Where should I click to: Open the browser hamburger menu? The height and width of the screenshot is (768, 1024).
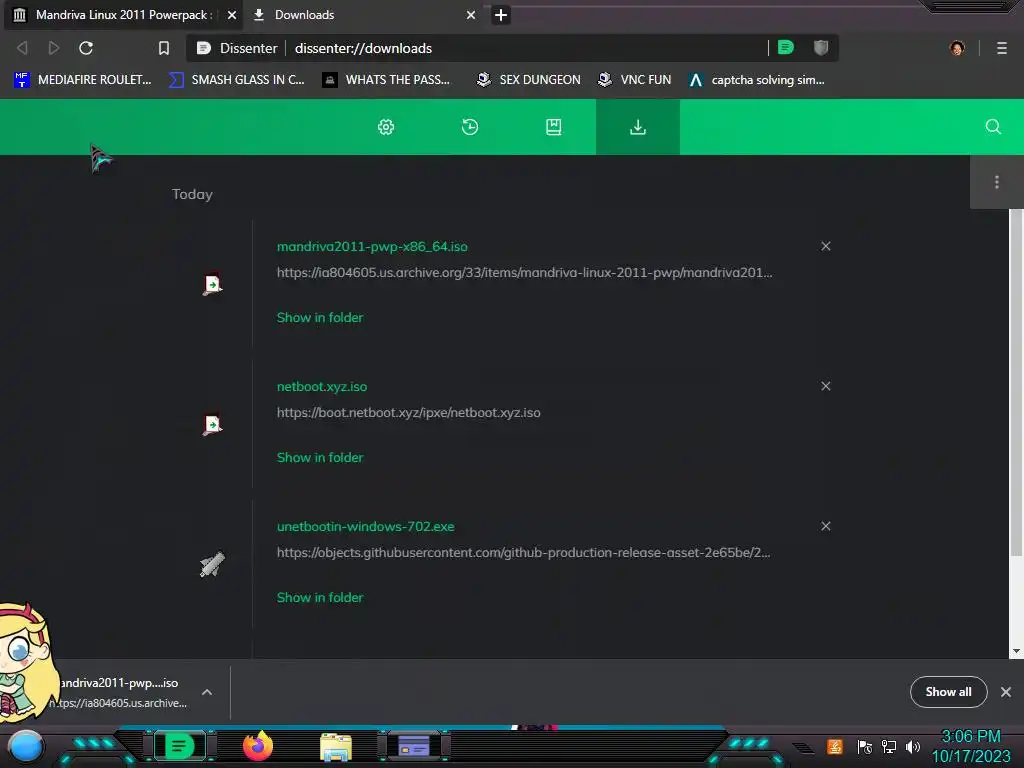point(1002,48)
